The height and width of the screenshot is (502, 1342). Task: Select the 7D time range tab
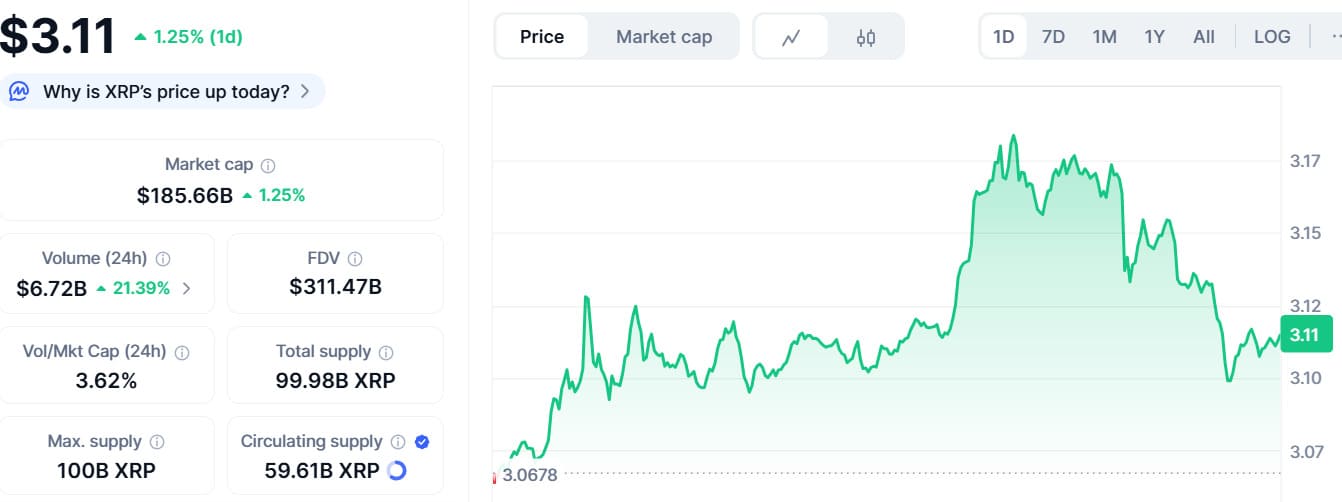tap(1053, 37)
